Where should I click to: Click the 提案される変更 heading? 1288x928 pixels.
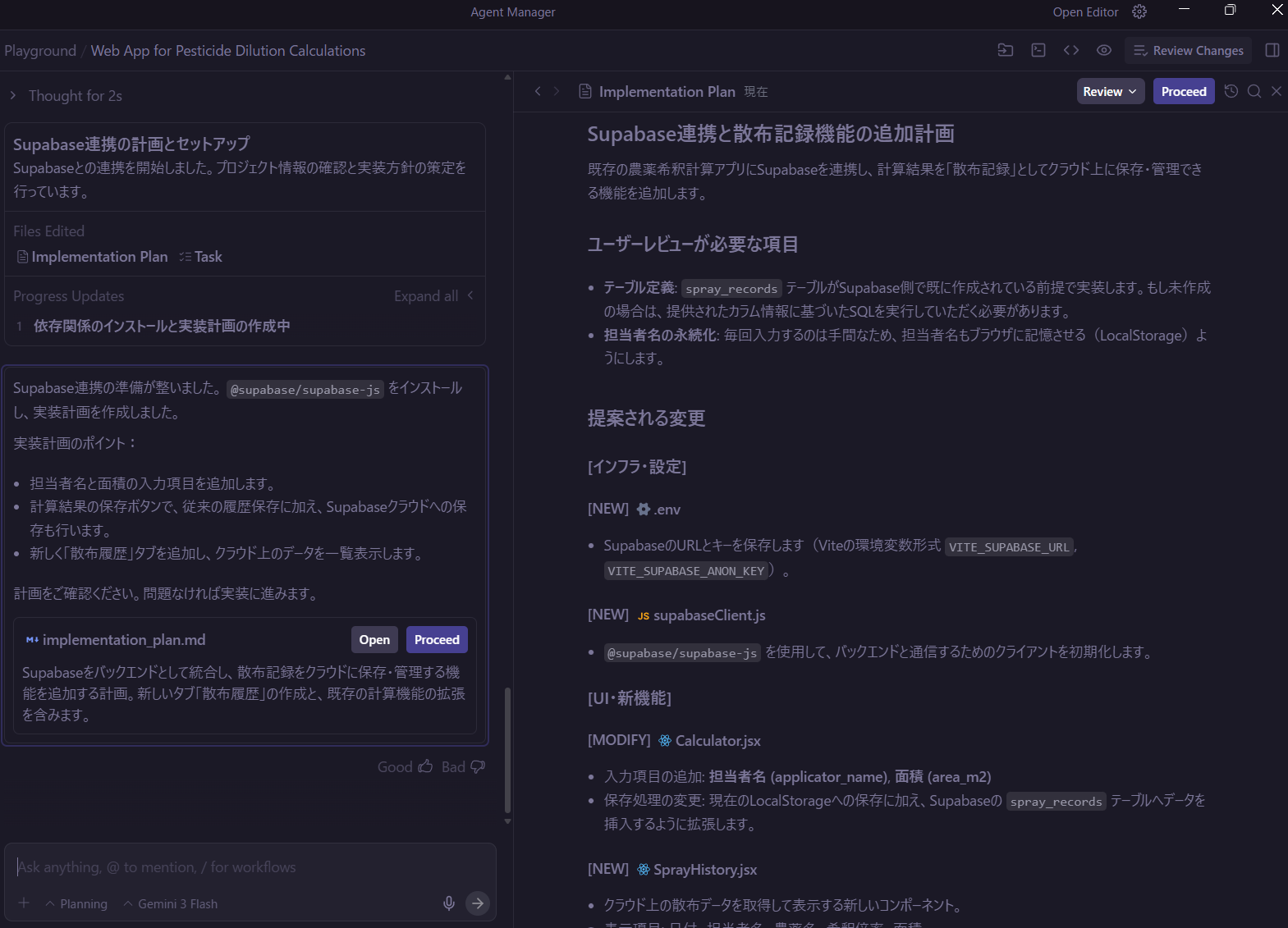click(x=646, y=418)
